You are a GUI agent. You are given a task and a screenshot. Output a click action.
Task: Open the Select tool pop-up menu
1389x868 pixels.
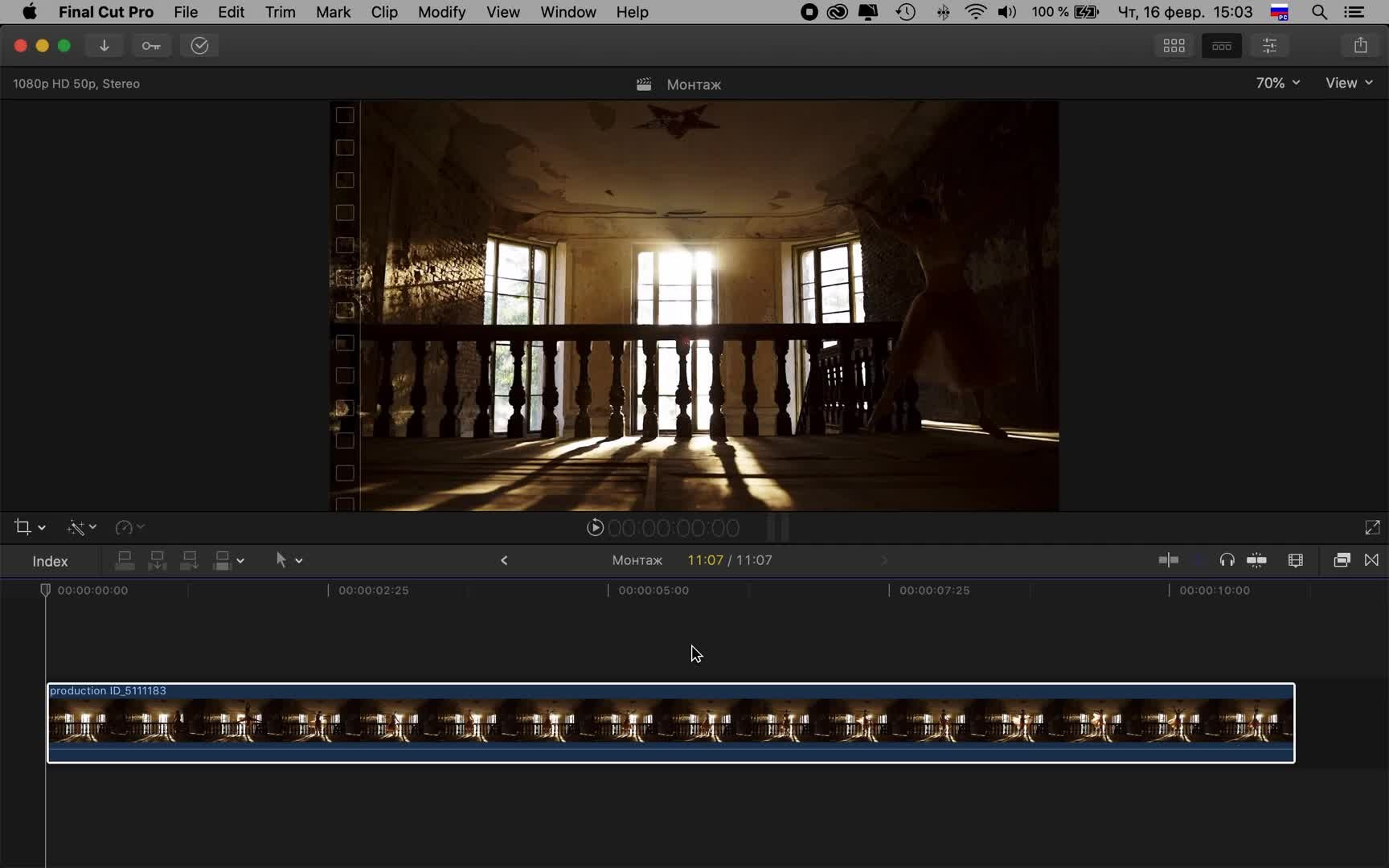[x=288, y=560]
